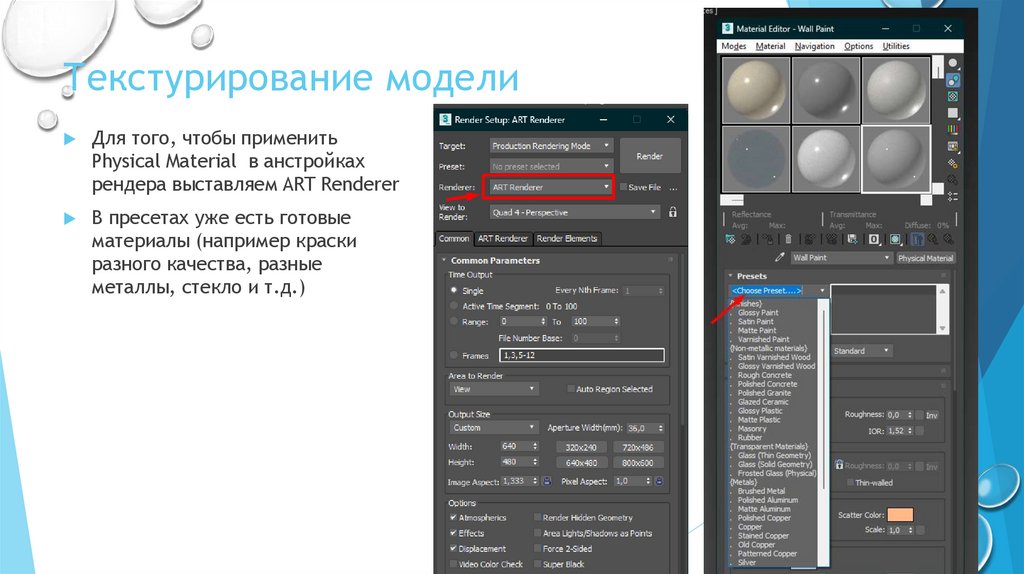Click the Select by Material icon
1024x574 pixels.
953,180
